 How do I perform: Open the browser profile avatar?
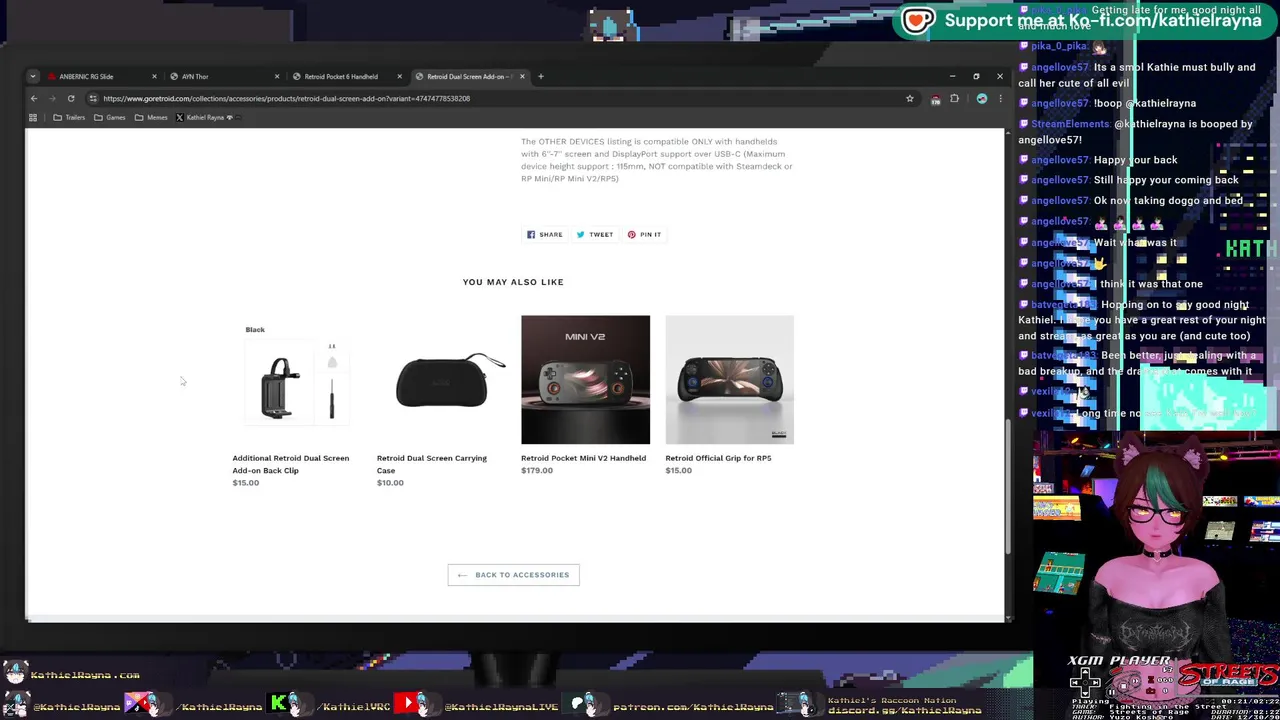tap(981, 98)
